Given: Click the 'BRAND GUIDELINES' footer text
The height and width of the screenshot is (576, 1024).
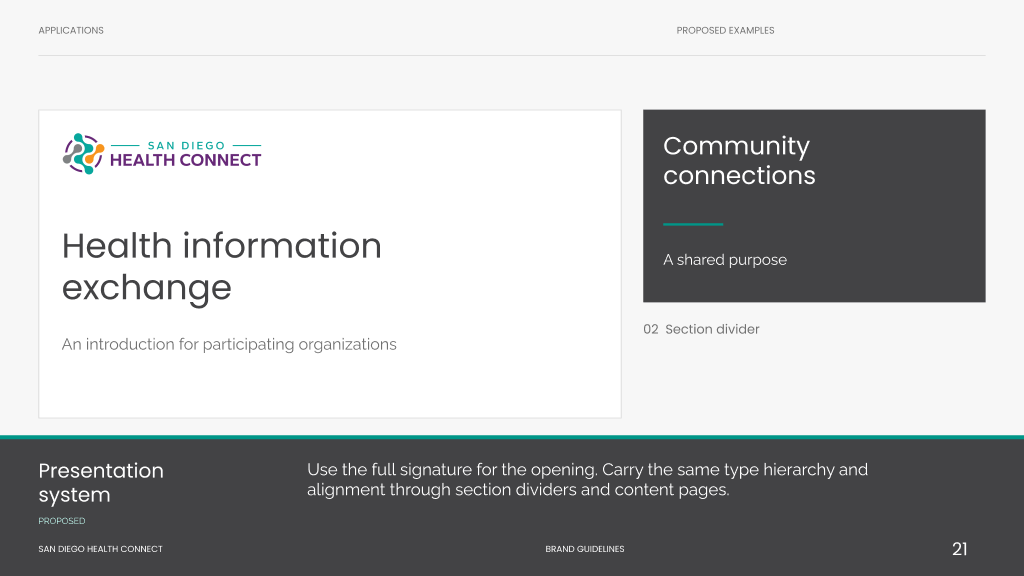Looking at the screenshot, I should 585,549.
